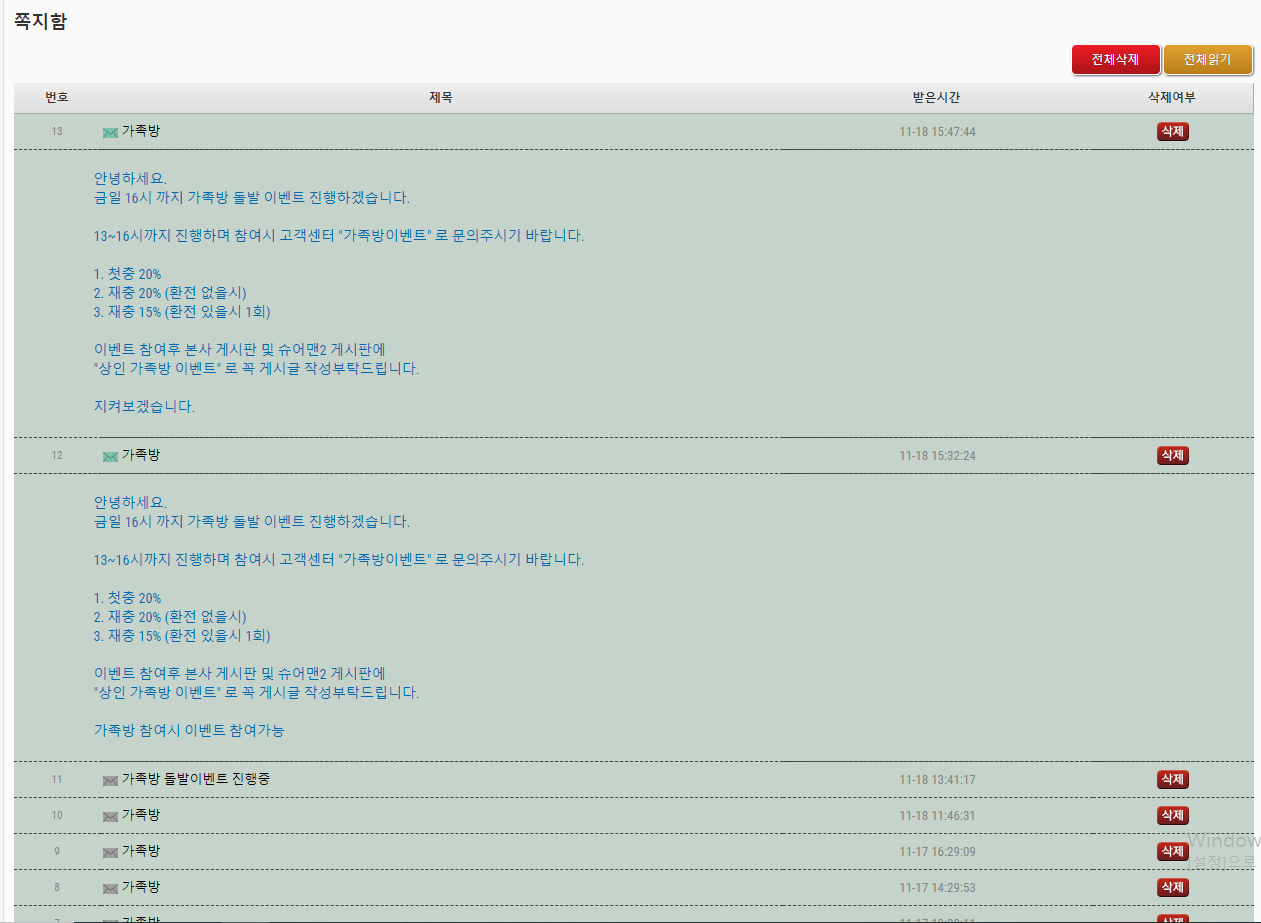Click the envelope icon on message 10
The height and width of the screenshot is (923, 1261).
110,816
